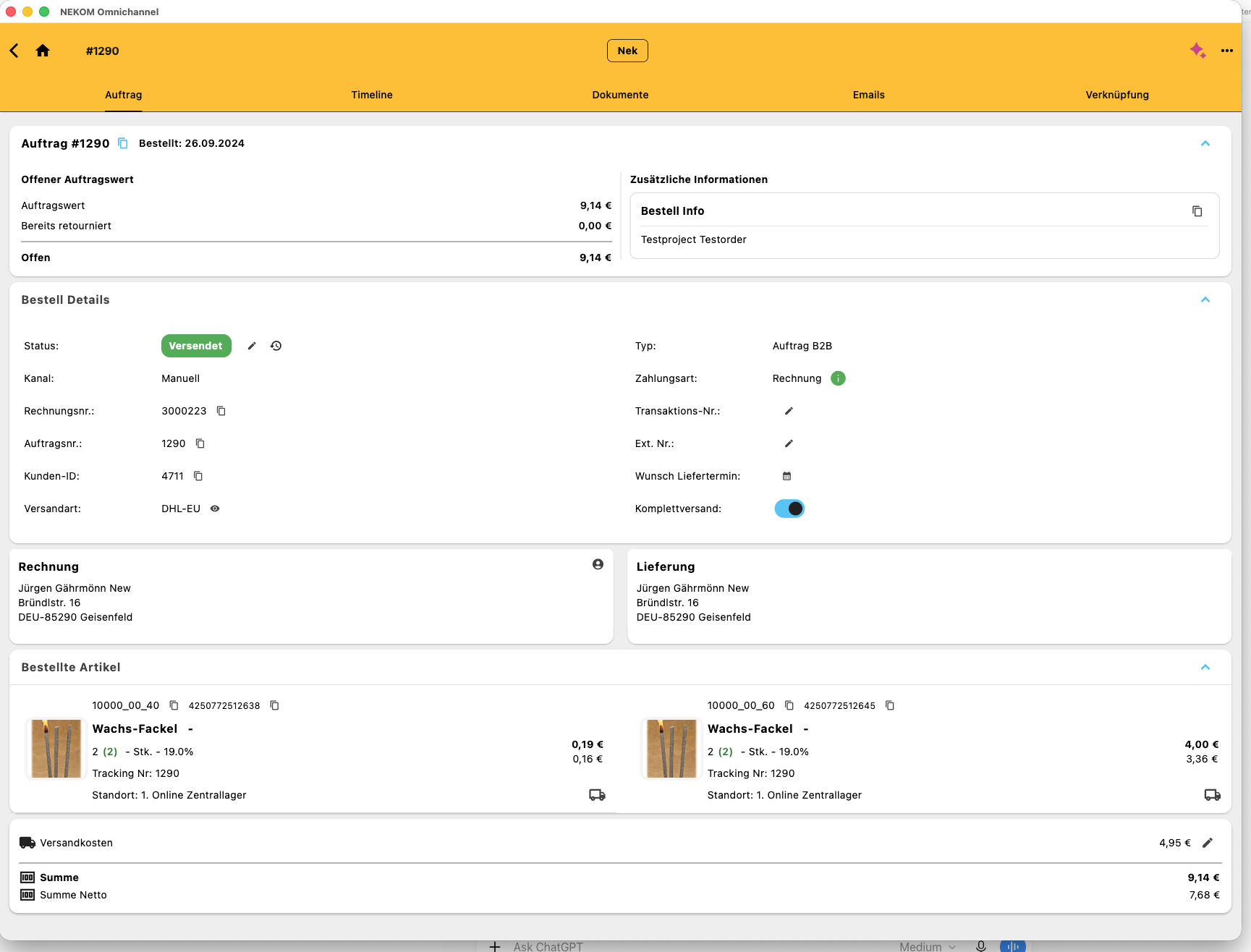Open the Wachs-Fackel thumbnail for 10000_00_60
This screenshot has height=952, width=1251.
(x=671, y=749)
